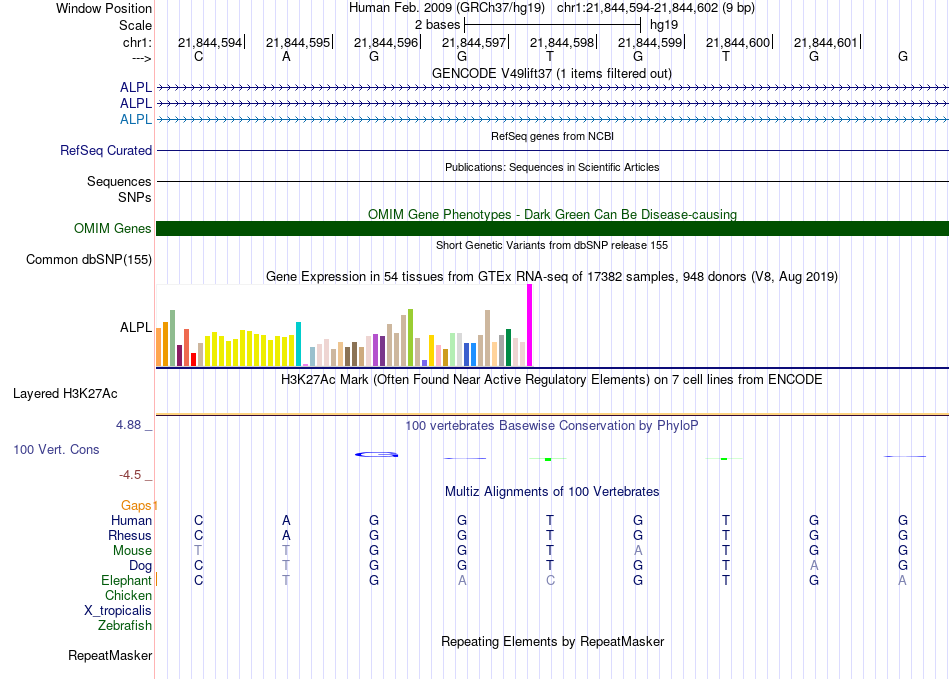
Task: Open the RepeatMasker track label
Action: click(x=110, y=656)
